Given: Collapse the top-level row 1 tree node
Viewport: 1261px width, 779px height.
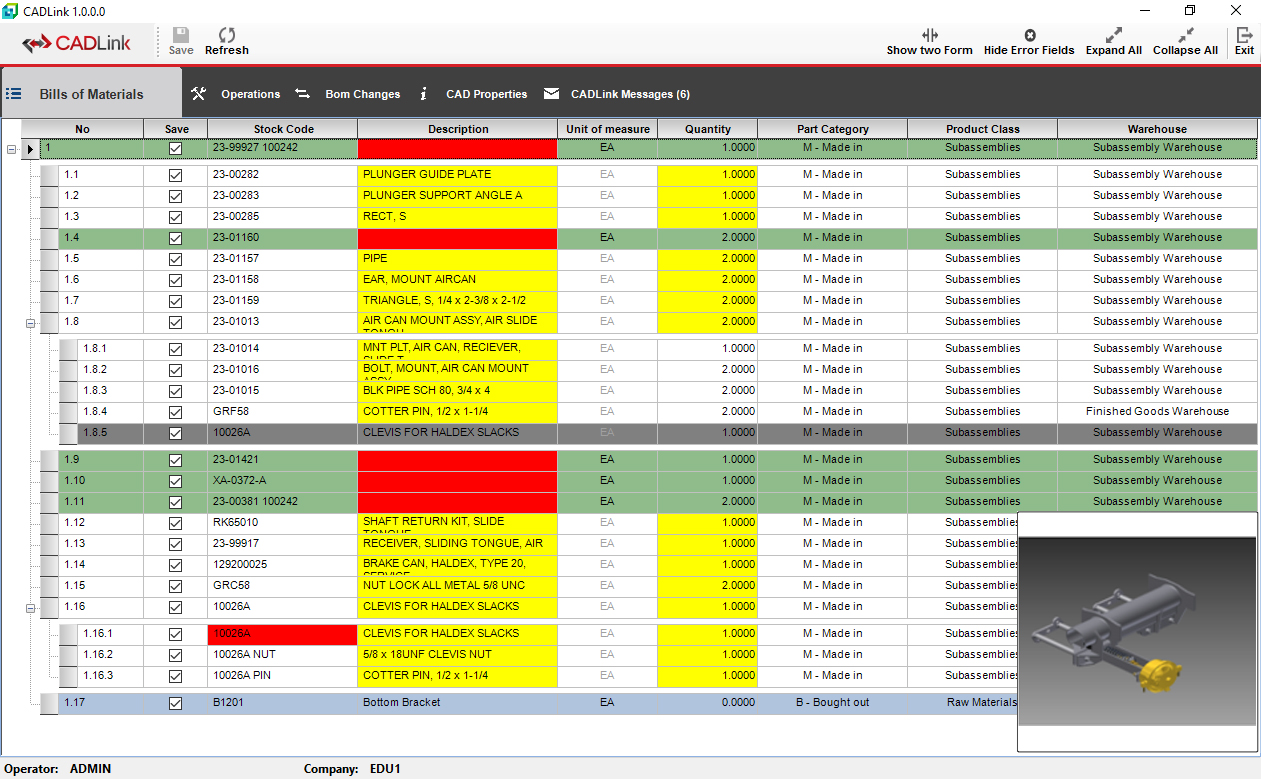Looking at the screenshot, I should click(11, 149).
